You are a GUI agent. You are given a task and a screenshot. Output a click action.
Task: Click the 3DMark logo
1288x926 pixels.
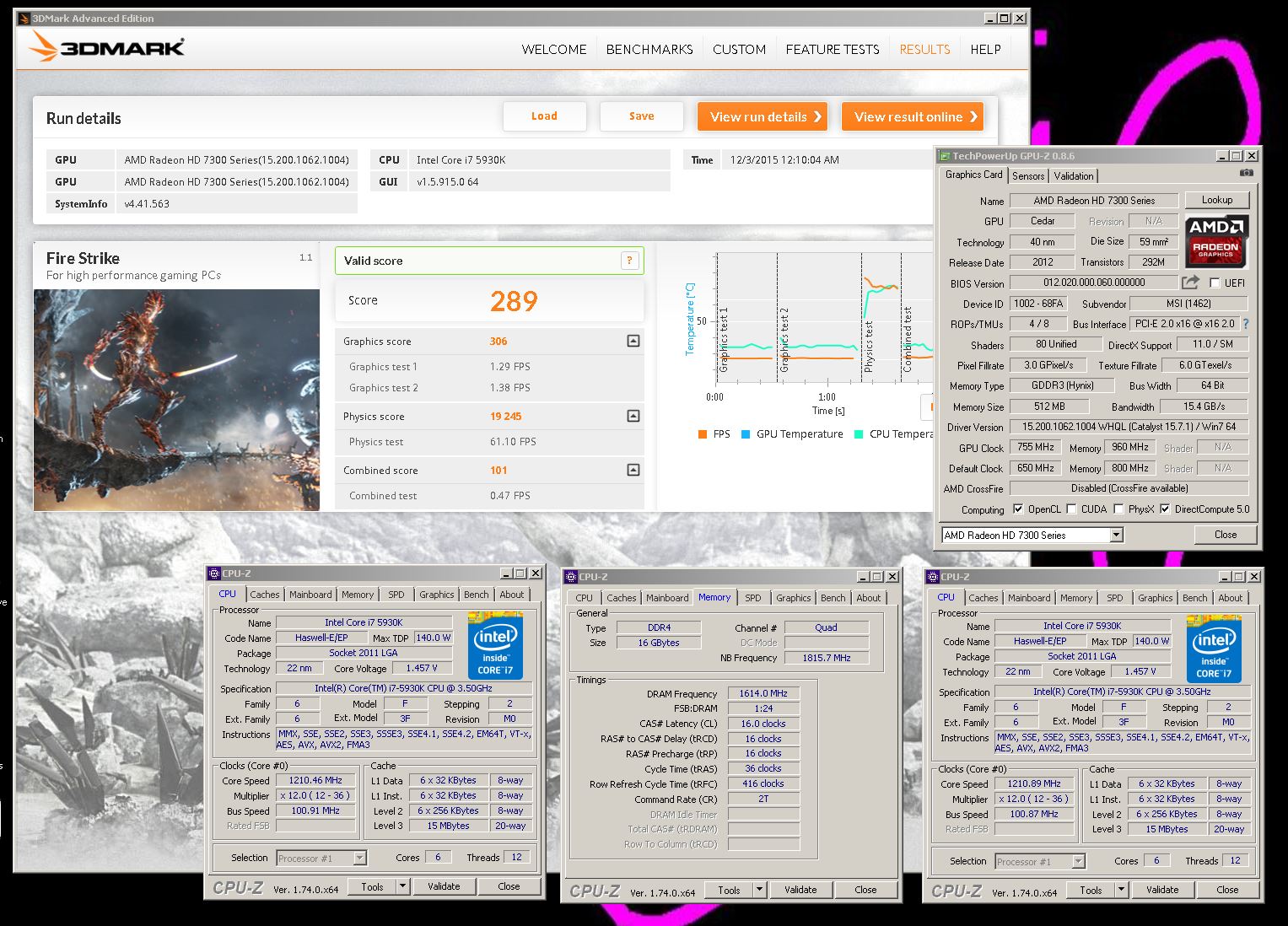click(107, 47)
